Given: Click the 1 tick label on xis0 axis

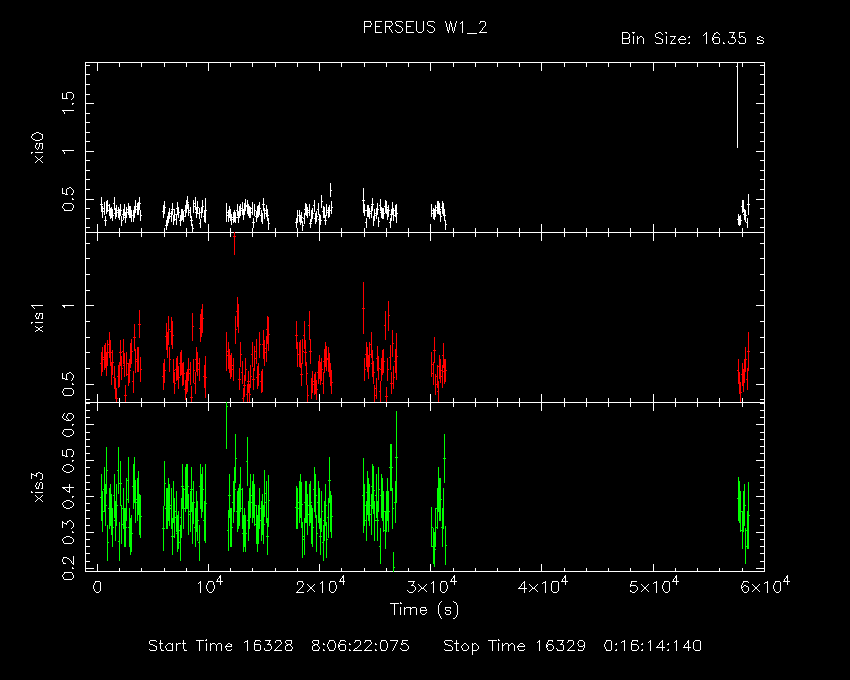Looking at the screenshot, I should click(x=68, y=151).
